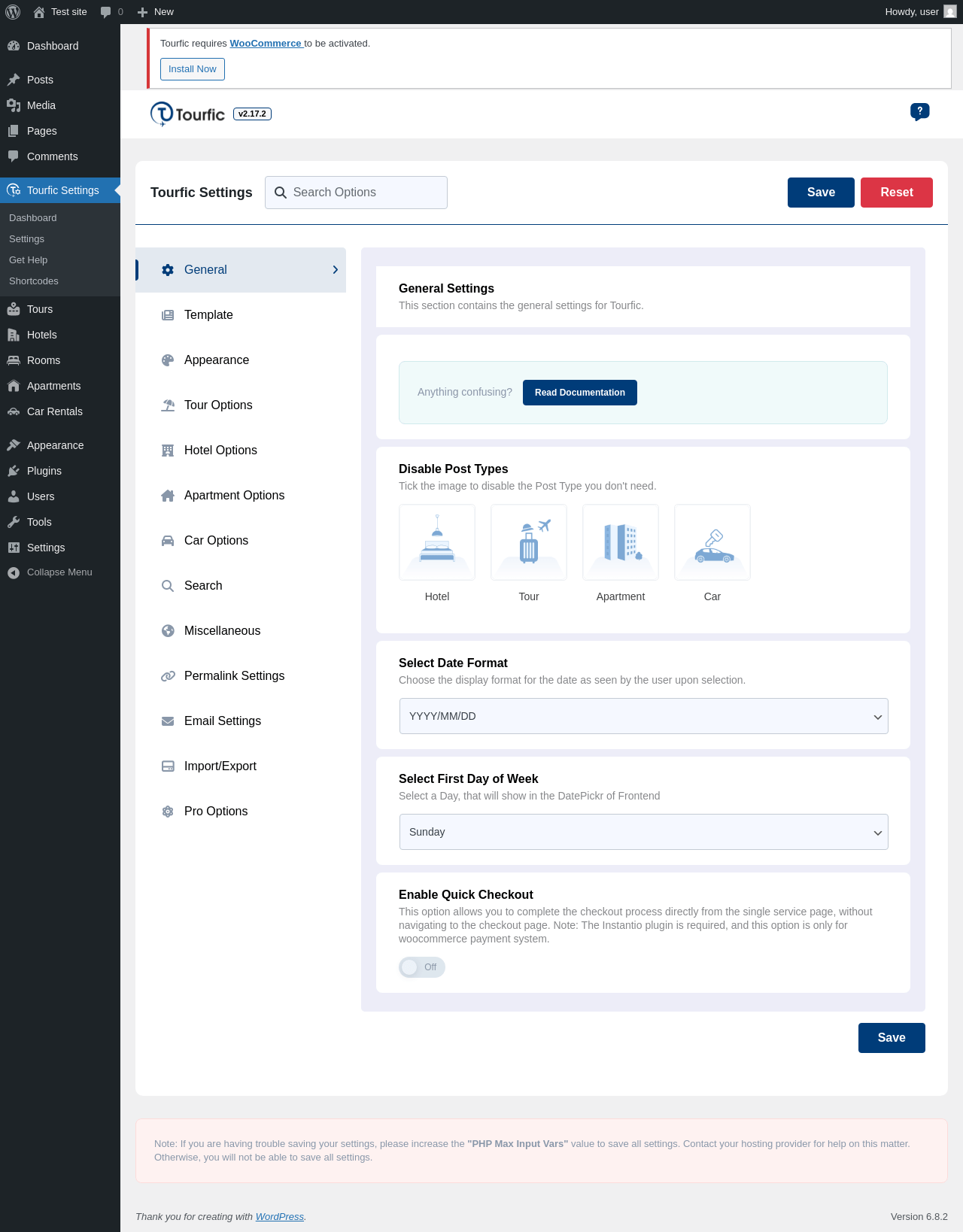Open the Pro Options tab
Viewport: 963px width, 1232px height.
click(x=241, y=812)
